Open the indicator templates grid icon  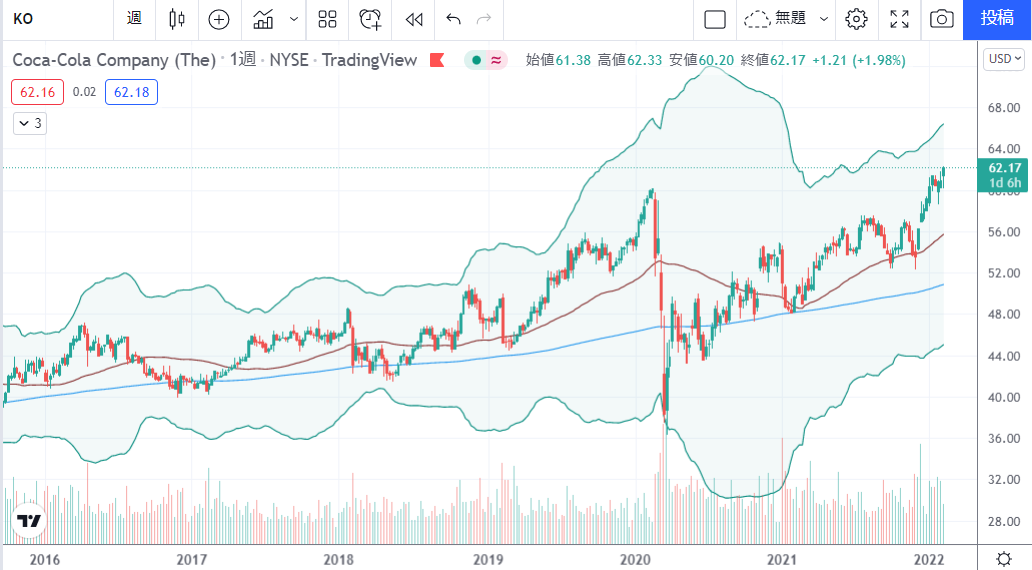click(327, 19)
